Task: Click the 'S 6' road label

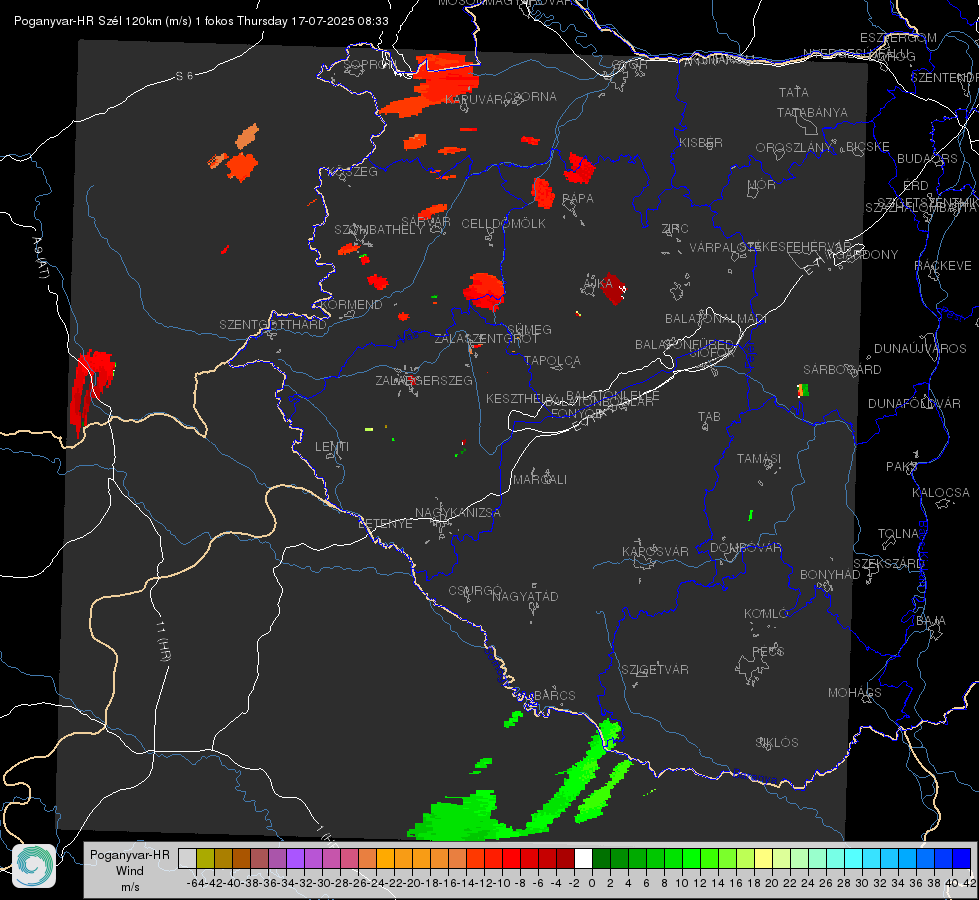Action: tap(184, 76)
